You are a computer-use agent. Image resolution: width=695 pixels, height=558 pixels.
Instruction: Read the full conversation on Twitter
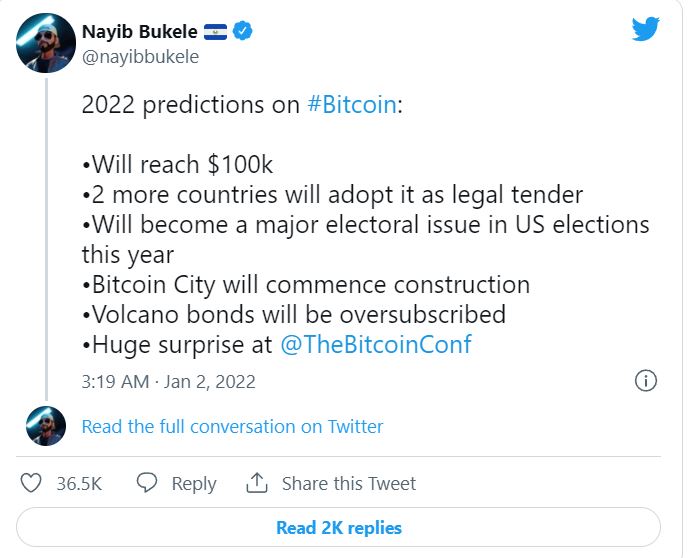(x=232, y=426)
